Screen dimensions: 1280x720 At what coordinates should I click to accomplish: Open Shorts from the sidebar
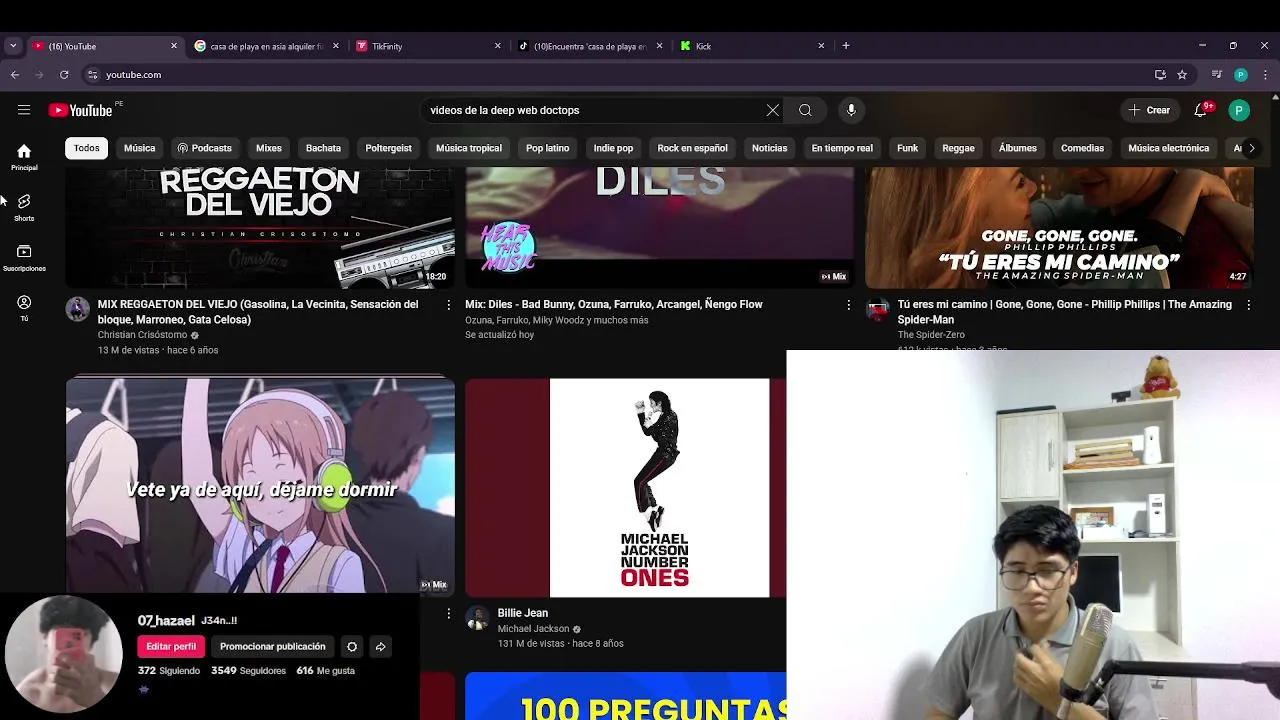click(x=24, y=207)
